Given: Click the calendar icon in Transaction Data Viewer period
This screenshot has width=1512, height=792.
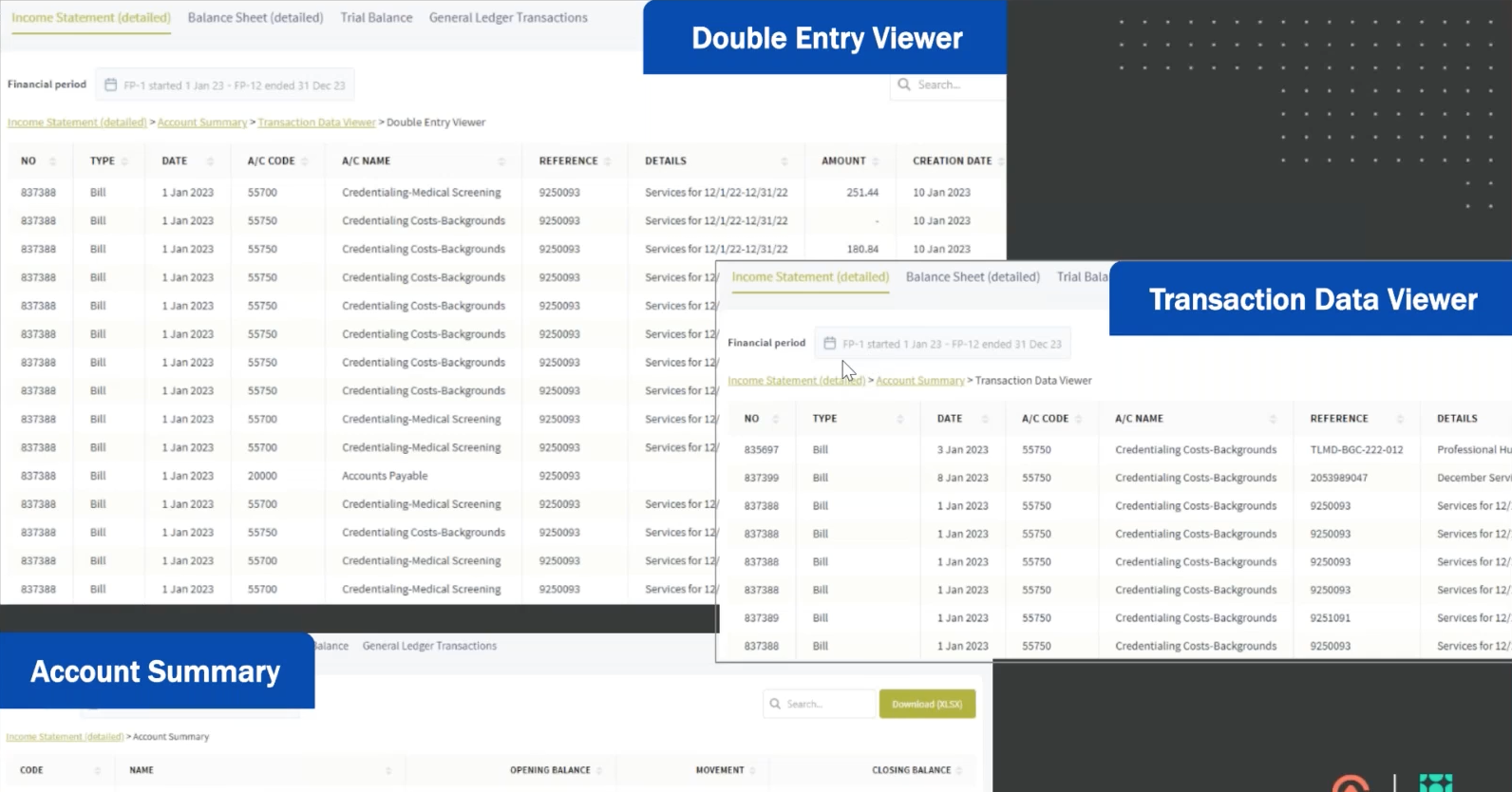Looking at the screenshot, I should point(829,344).
